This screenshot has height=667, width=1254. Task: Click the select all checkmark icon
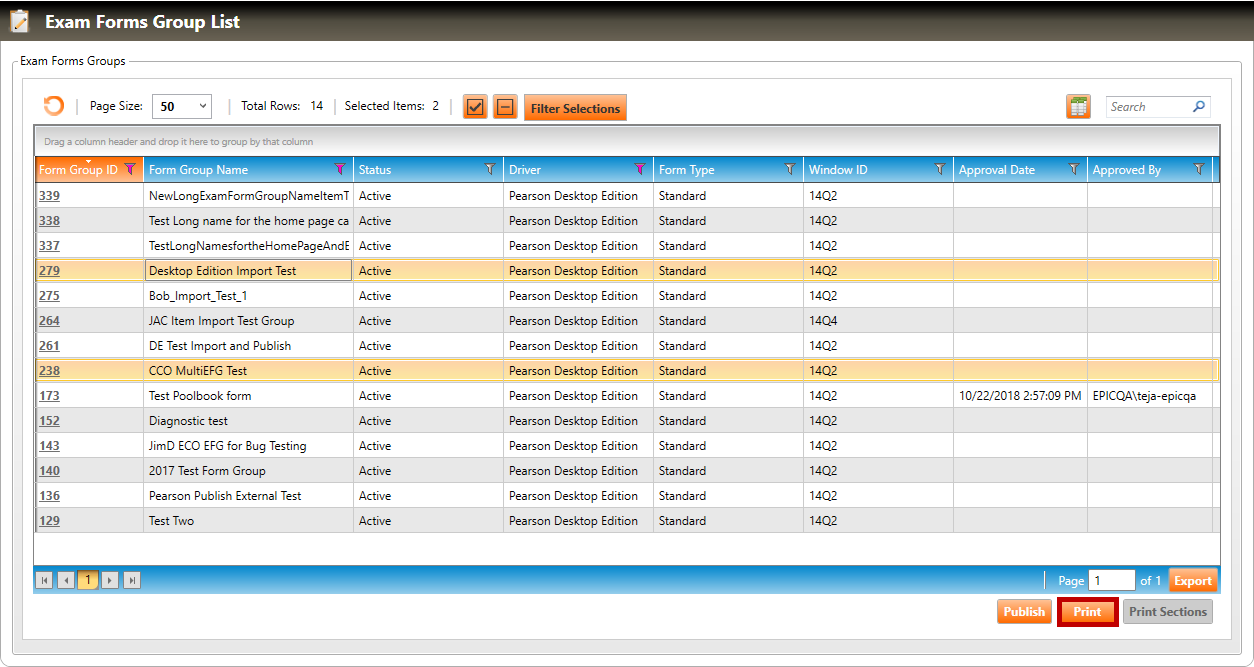476,107
